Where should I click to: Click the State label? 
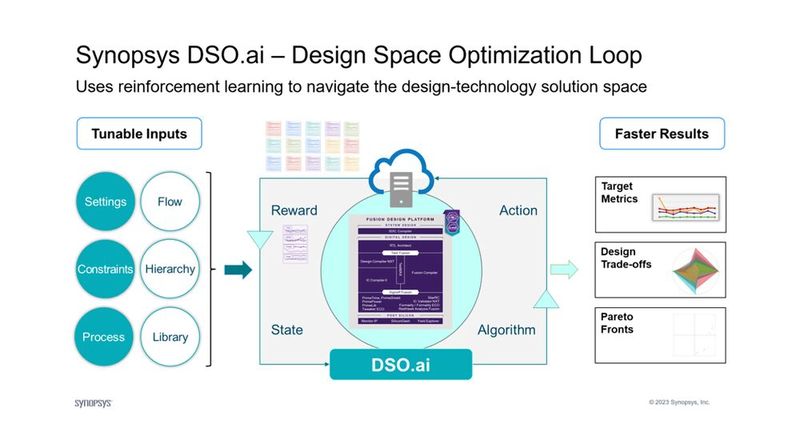pyautogui.click(x=287, y=330)
